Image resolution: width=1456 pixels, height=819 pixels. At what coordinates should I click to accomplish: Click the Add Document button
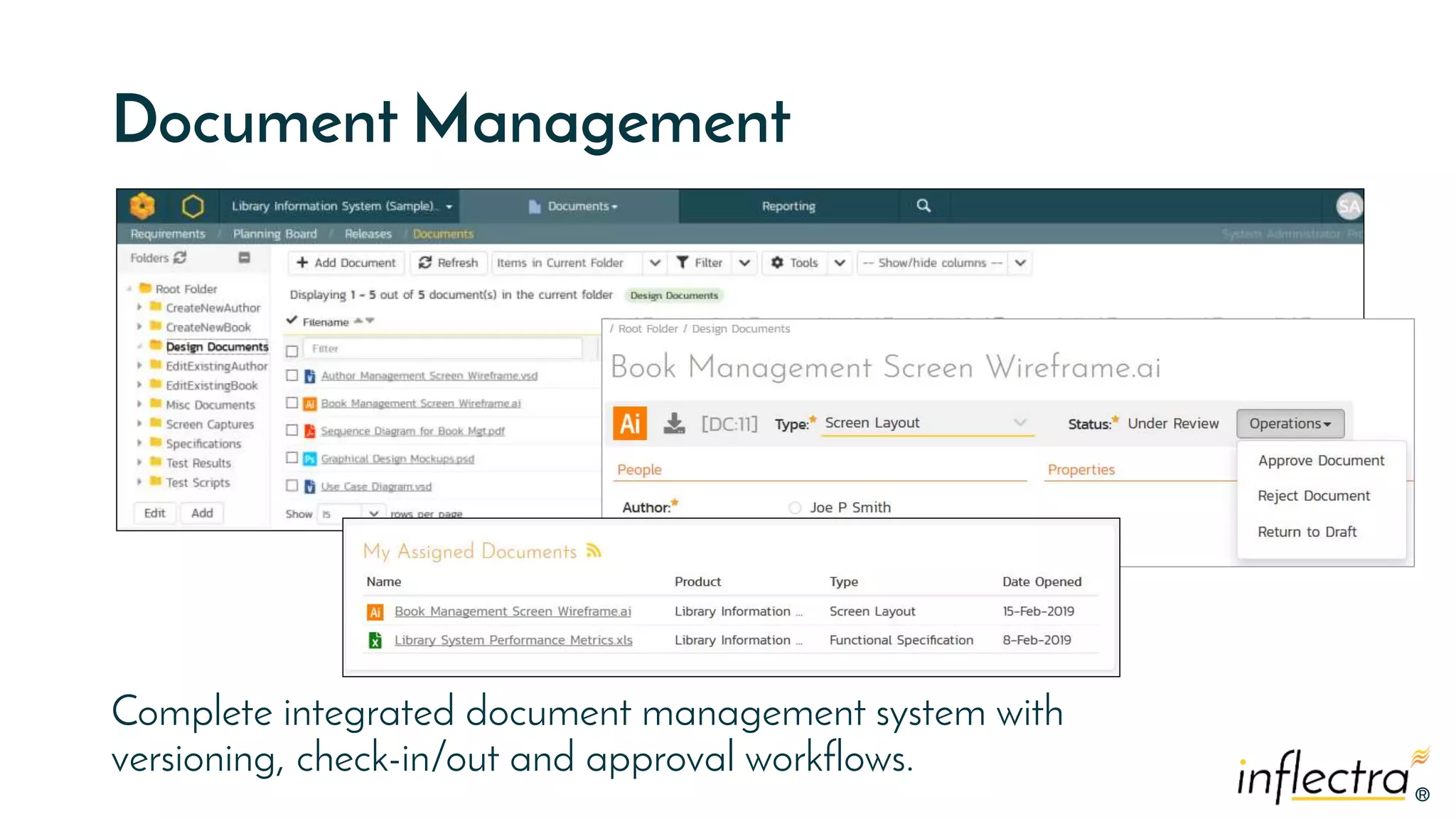pos(346,262)
